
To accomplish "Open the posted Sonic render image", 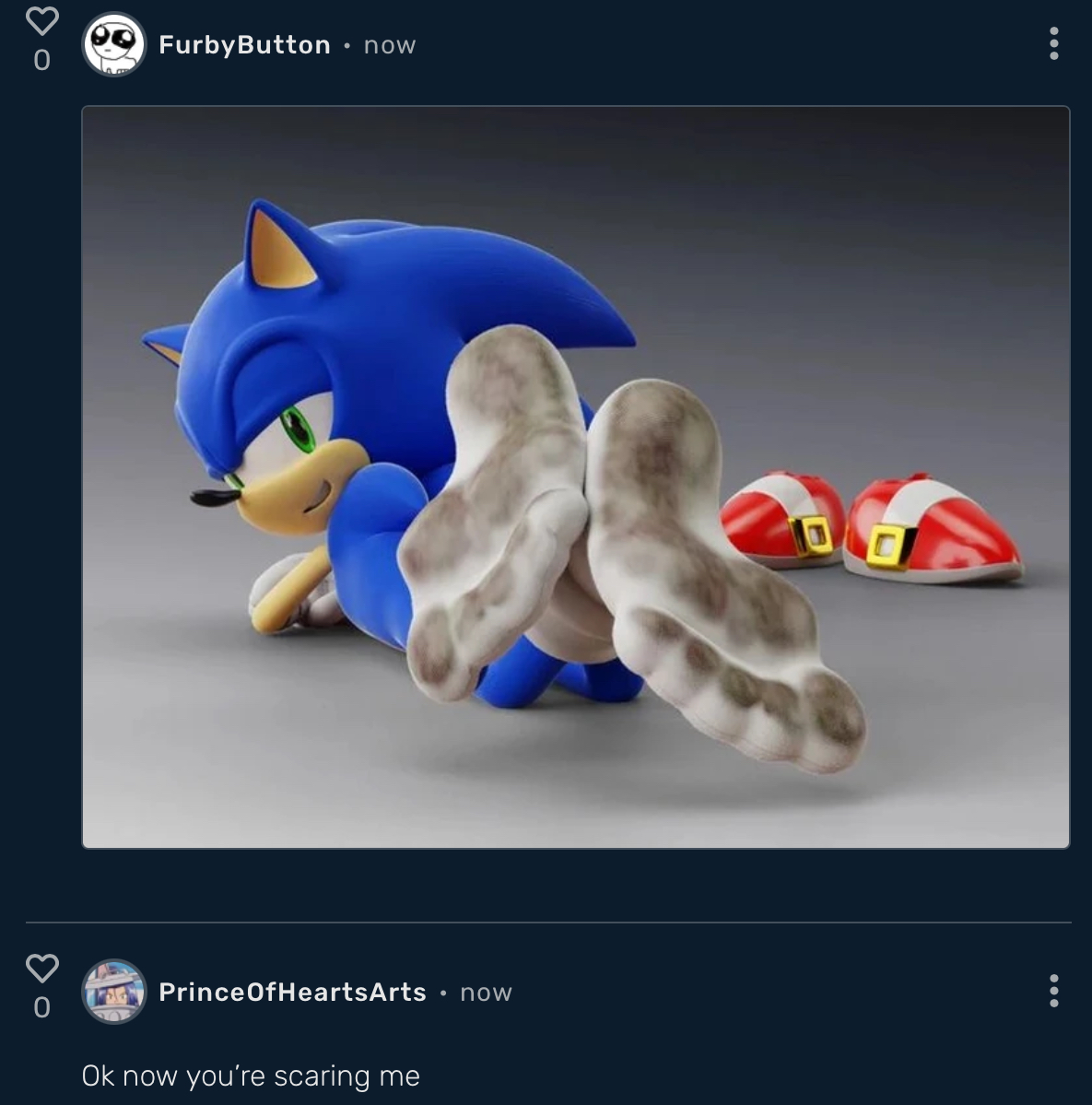I will (x=576, y=477).
